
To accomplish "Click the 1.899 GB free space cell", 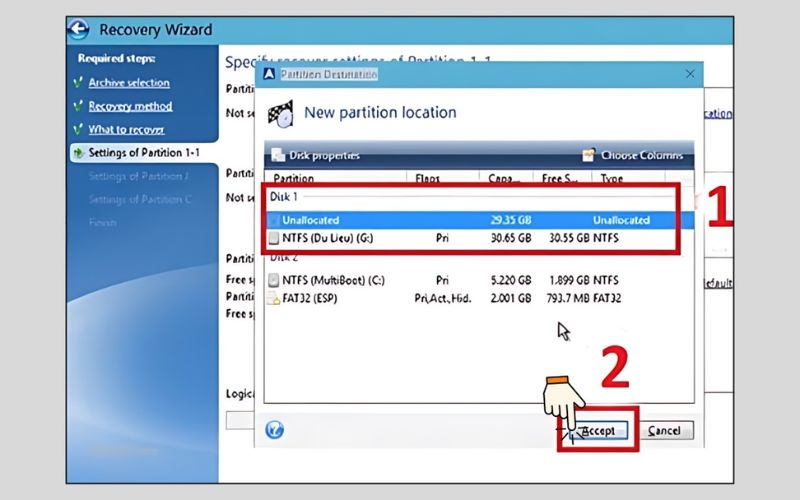I will click(x=569, y=280).
